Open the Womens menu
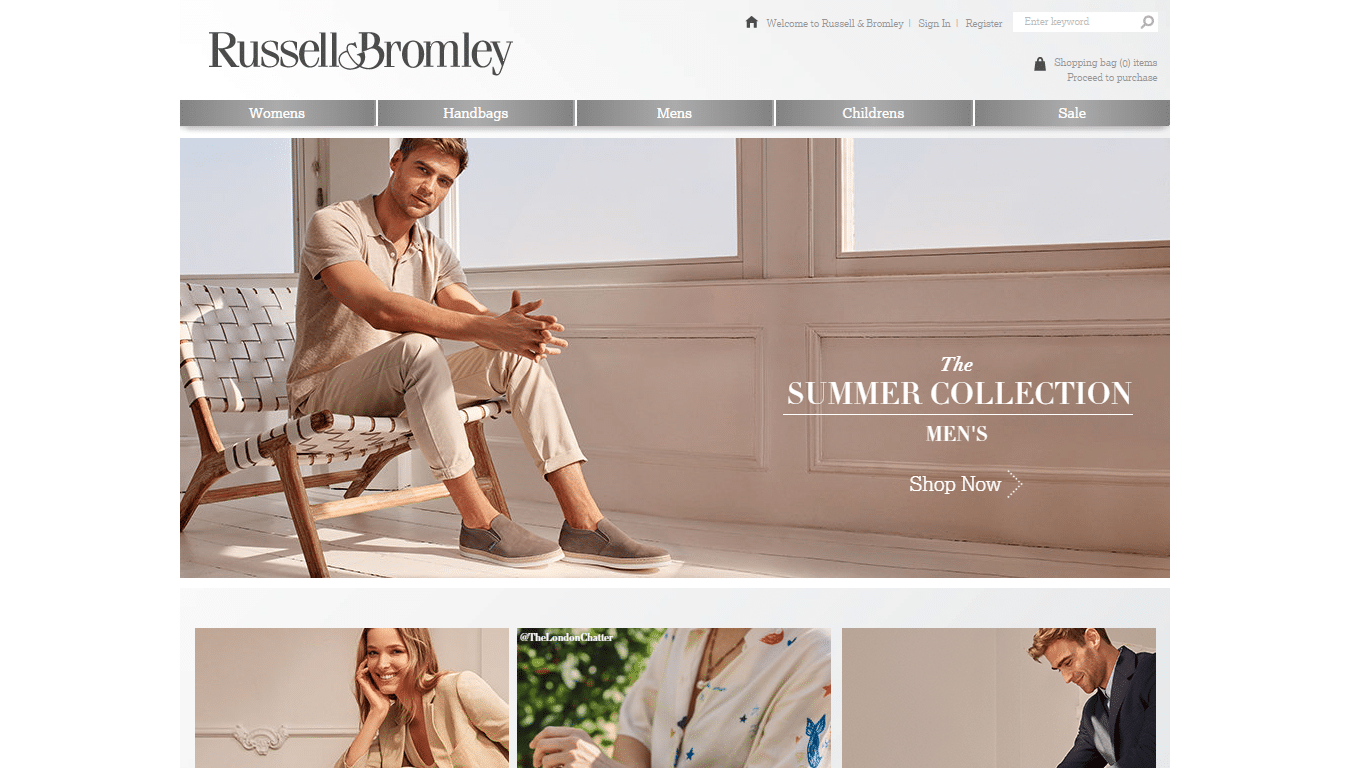Viewport: 1349px width, 768px height. click(277, 113)
